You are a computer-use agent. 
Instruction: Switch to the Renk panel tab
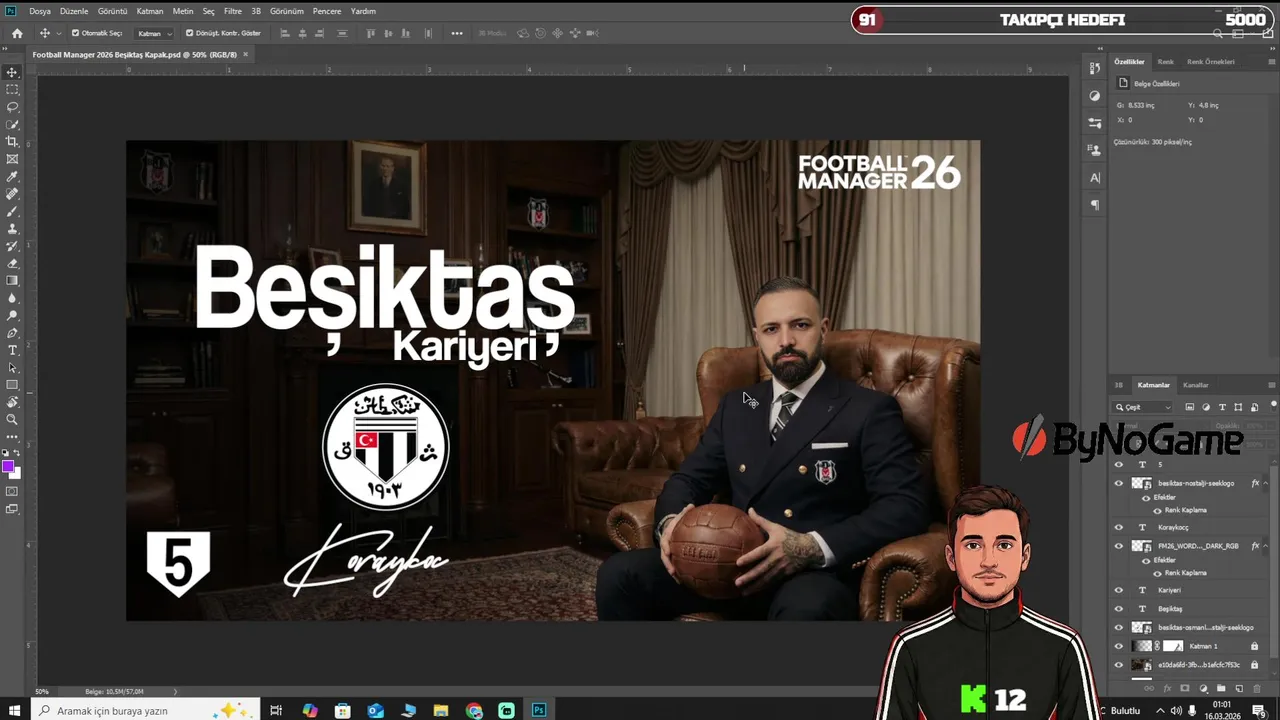(1166, 62)
